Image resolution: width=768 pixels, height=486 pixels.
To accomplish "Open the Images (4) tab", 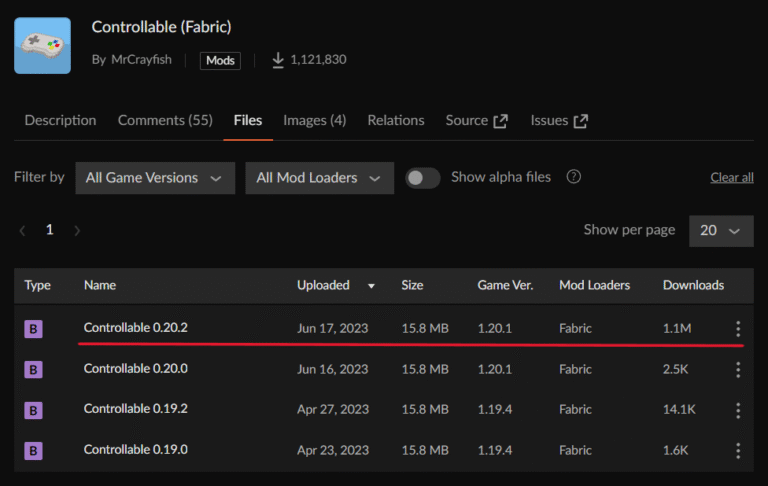I will (x=314, y=120).
